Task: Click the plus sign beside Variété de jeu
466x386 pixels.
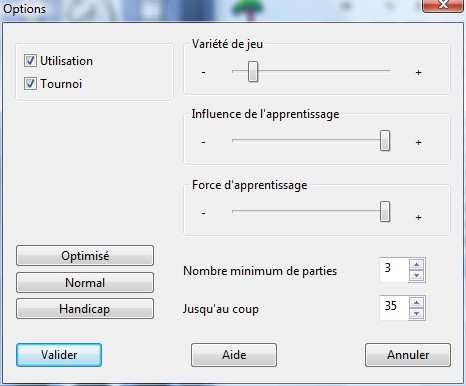Action: pos(419,72)
